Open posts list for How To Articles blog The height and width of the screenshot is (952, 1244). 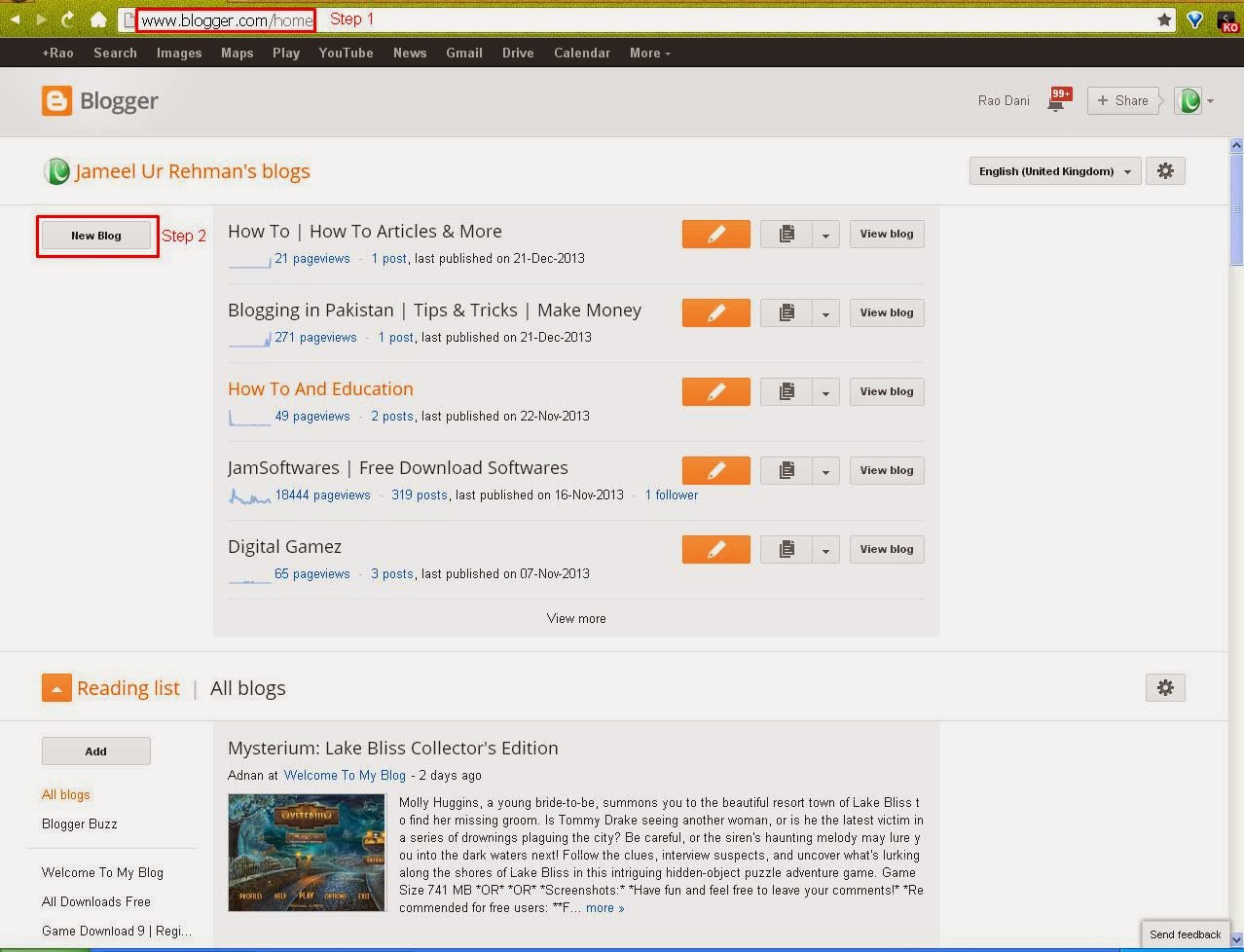click(x=787, y=234)
